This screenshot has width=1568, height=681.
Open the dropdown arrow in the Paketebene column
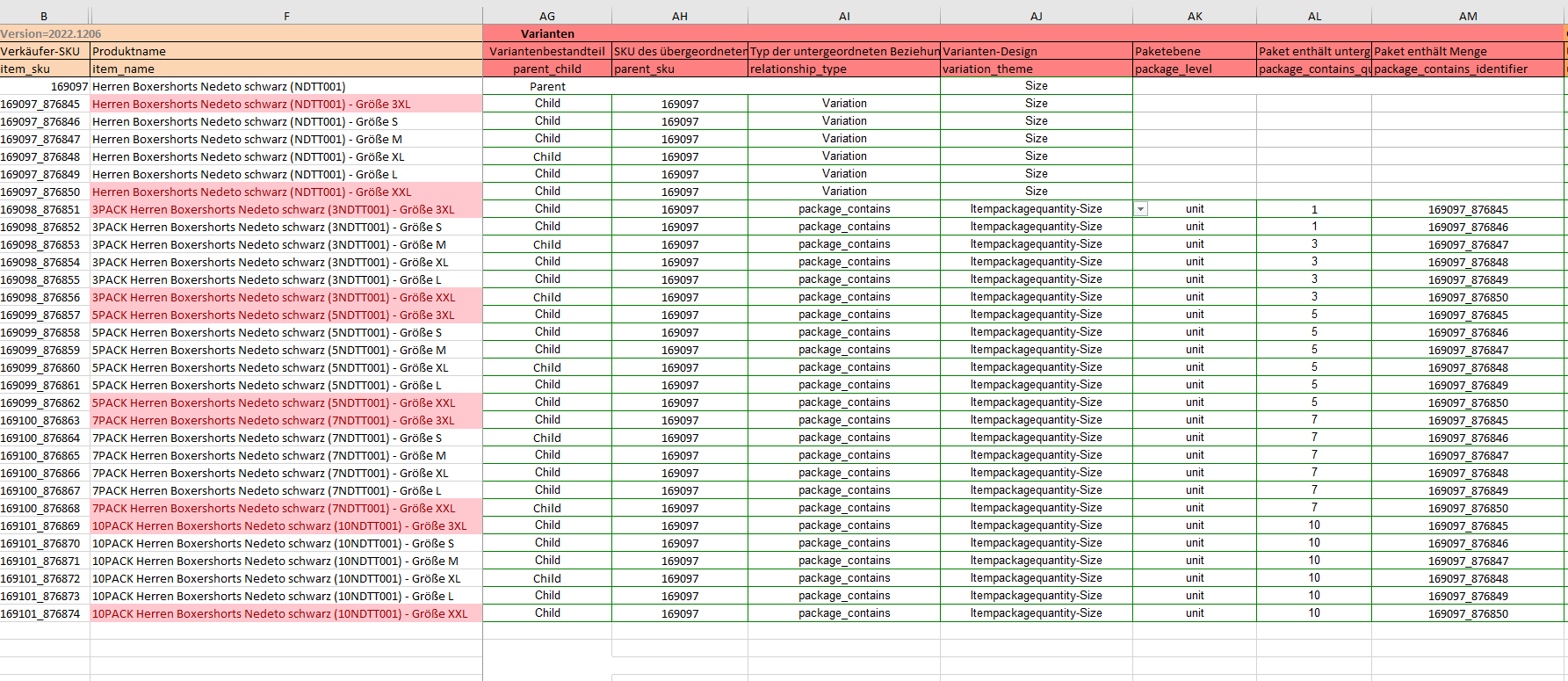coord(1141,209)
